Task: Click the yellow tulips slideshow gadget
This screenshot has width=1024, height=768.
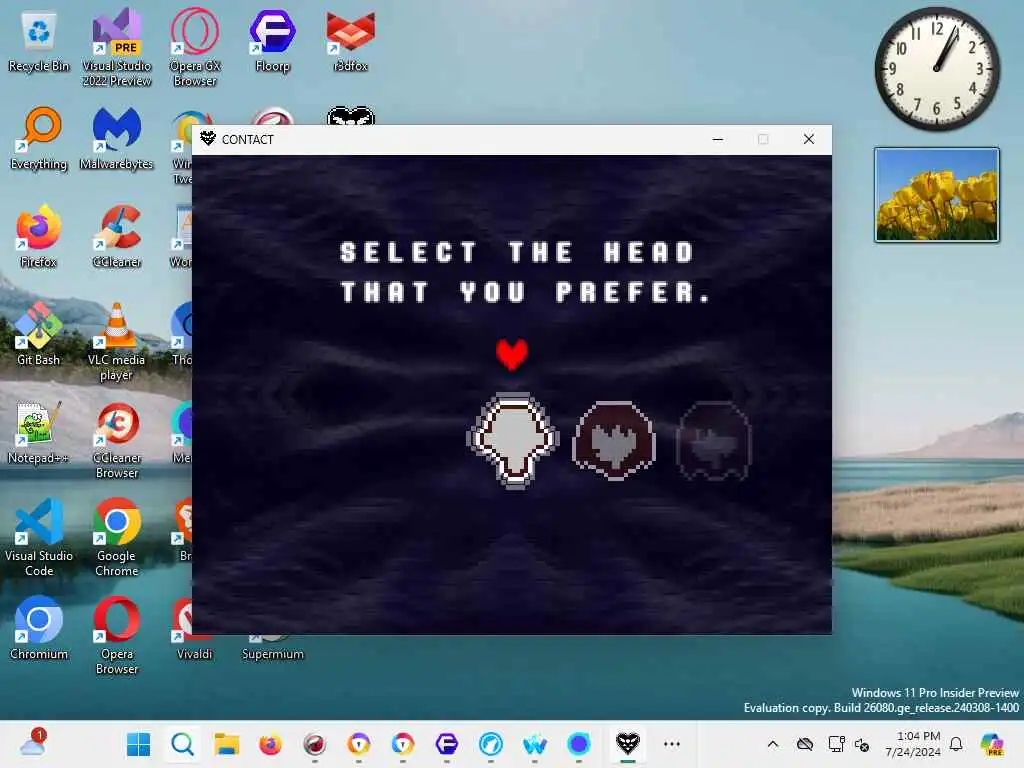Action: (x=936, y=195)
